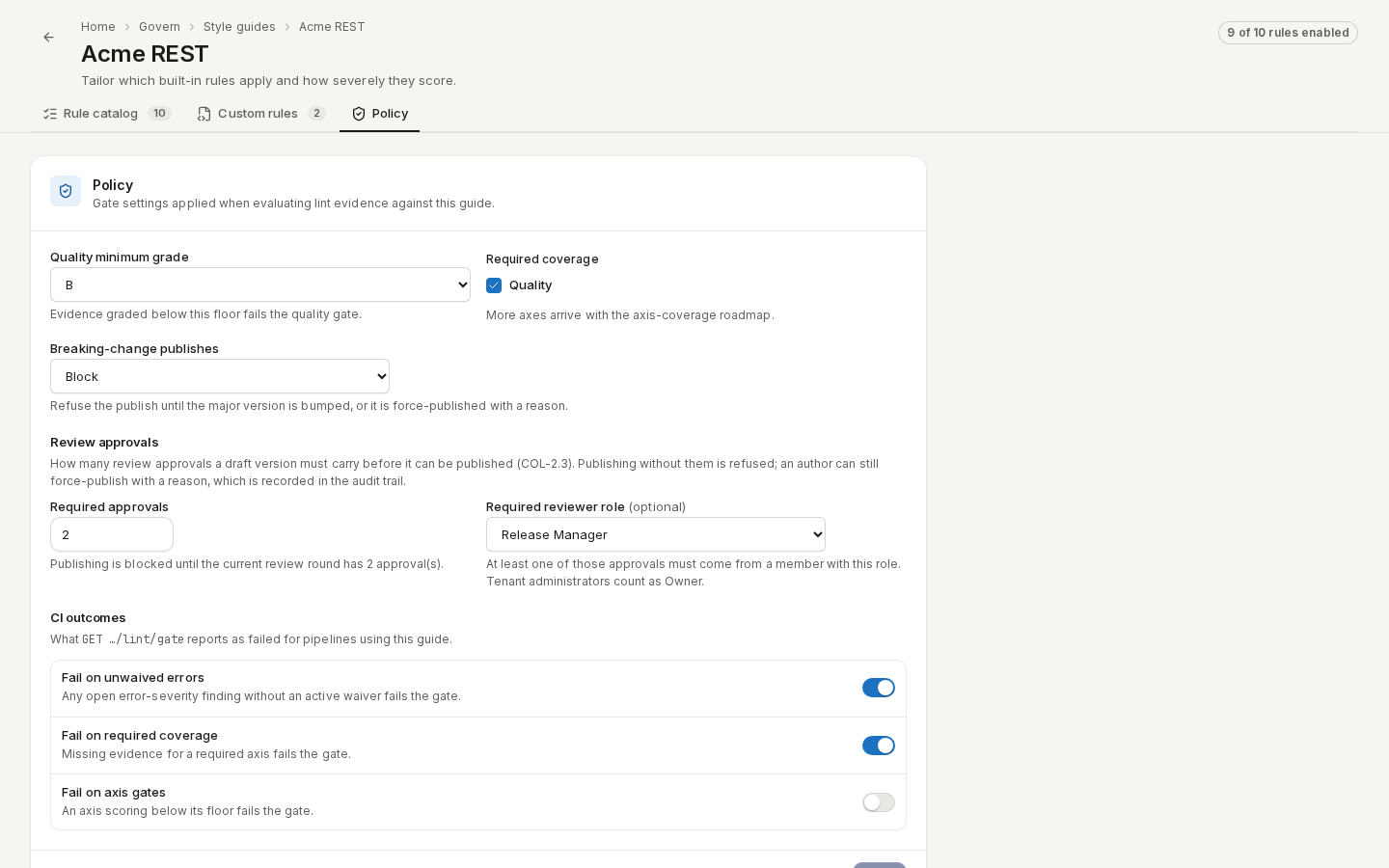Toggle Fail on unwaived errors switch
Image resolution: width=1389 pixels, height=868 pixels.
[879, 688]
